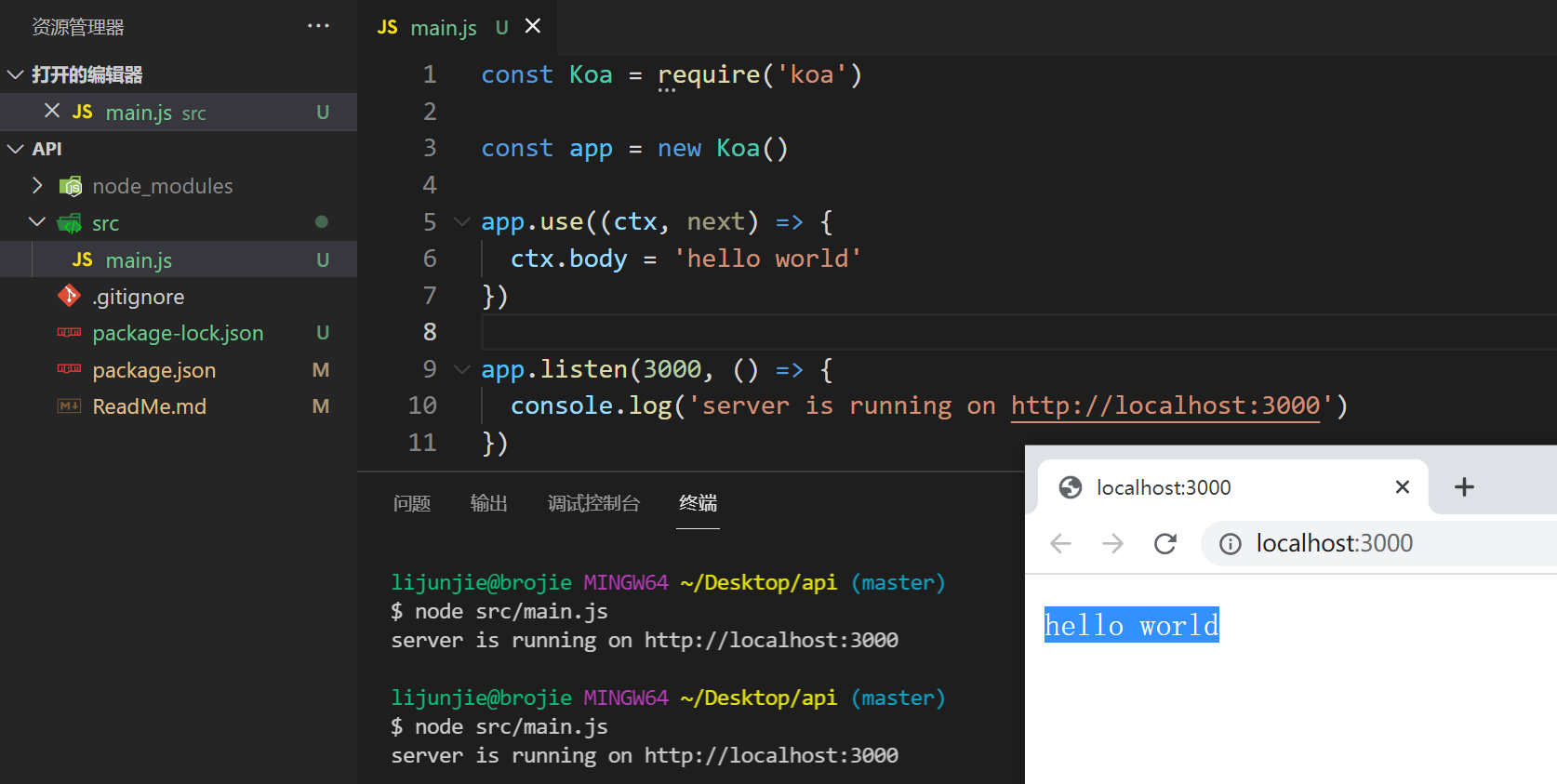The width and height of the screenshot is (1557, 784).
Task: Fold the app.use block on line 5
Action: point(461,221)
